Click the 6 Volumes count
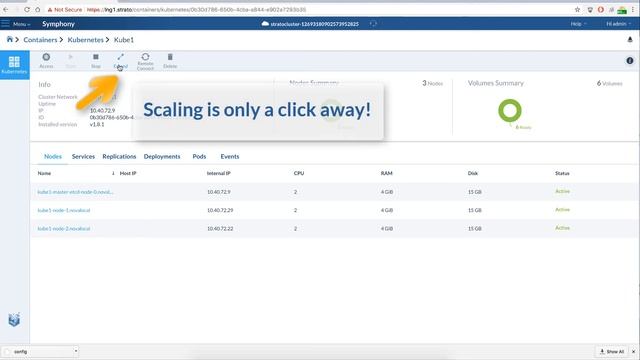The image size is (640, 360). [609, 83]
